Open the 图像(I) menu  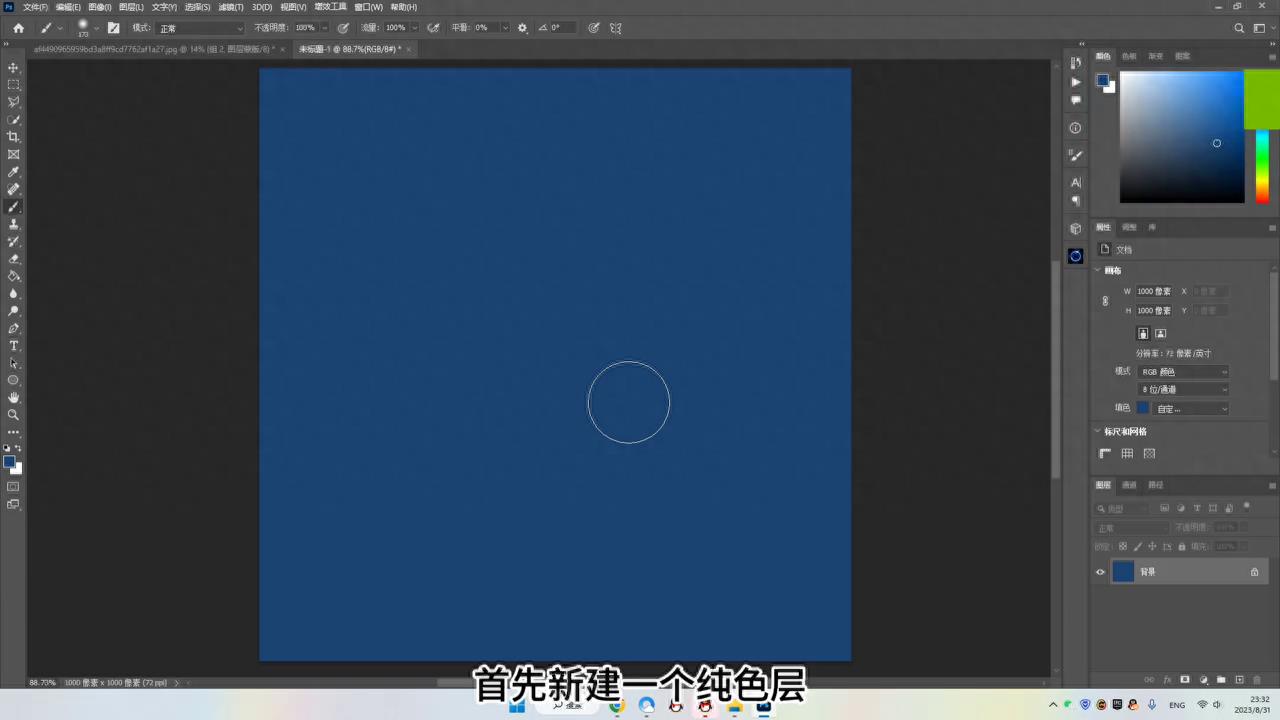click(x=99, y=7)
